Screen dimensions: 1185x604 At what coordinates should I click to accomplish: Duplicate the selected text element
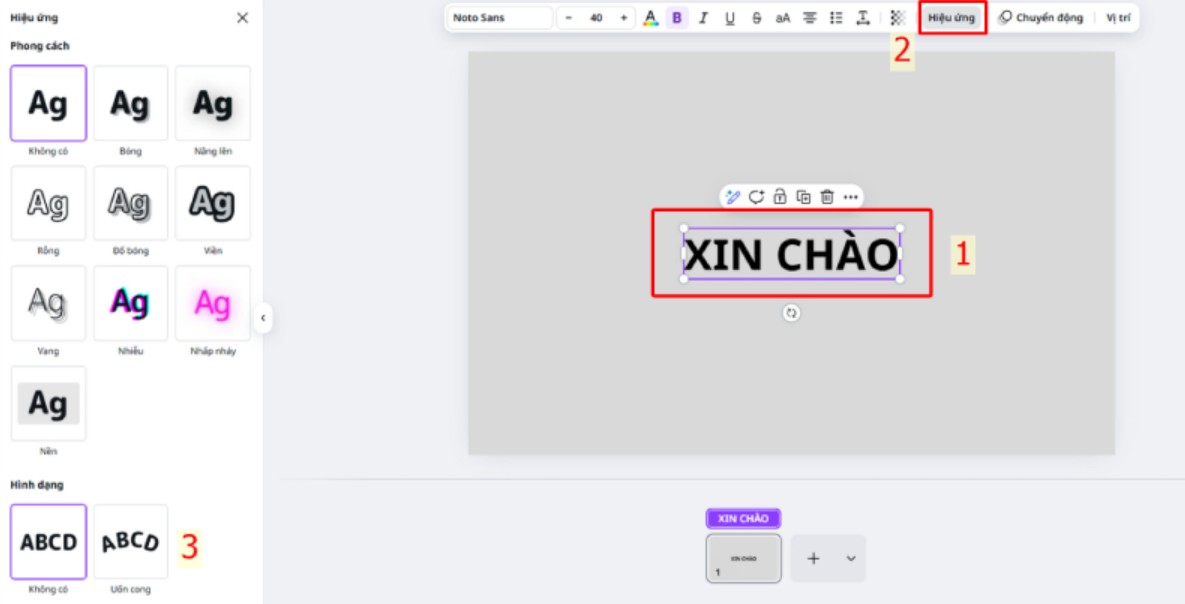[803, 197]
